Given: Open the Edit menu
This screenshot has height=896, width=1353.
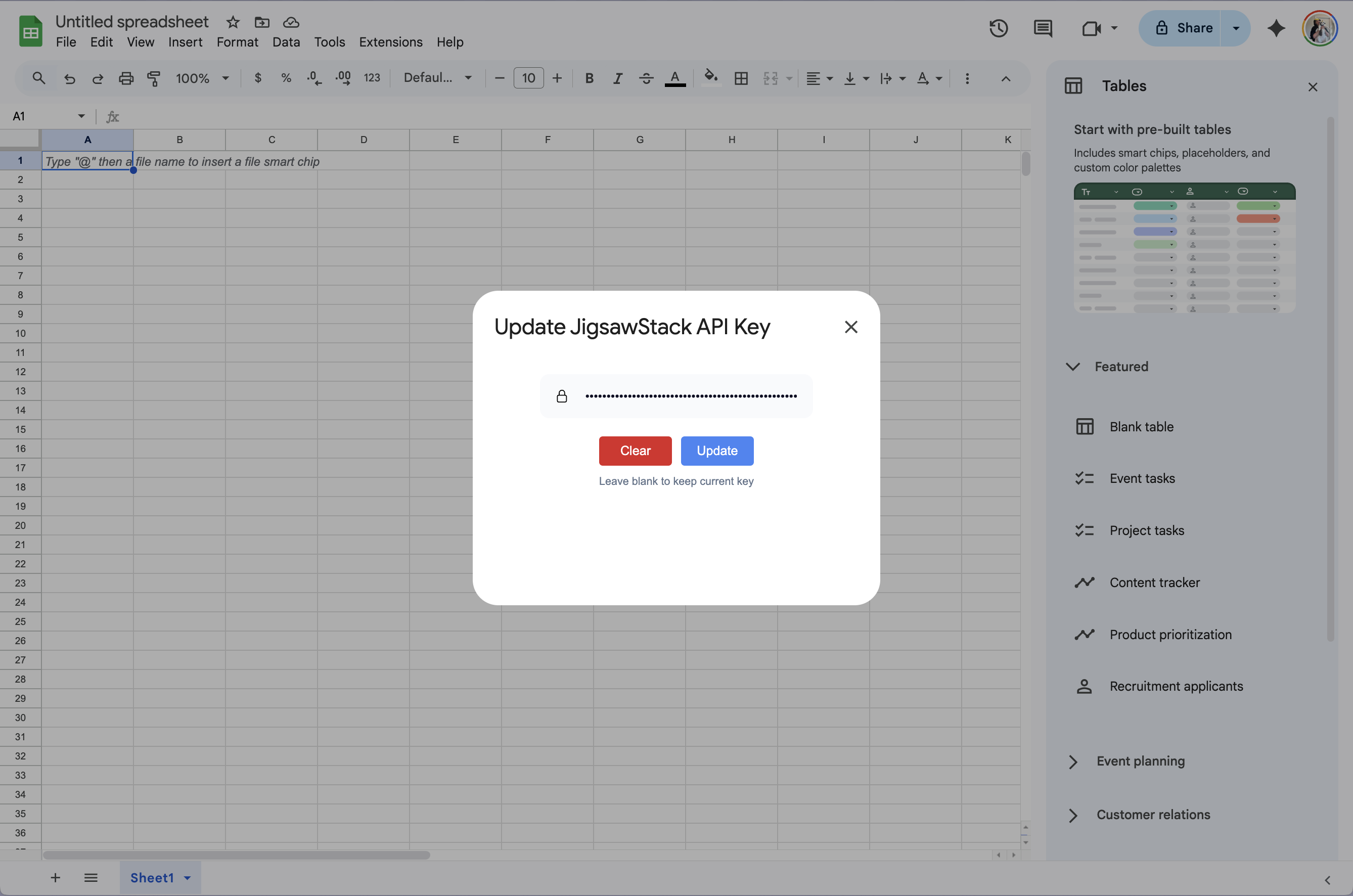Looking at the screenshot, I should coord(101,42).
